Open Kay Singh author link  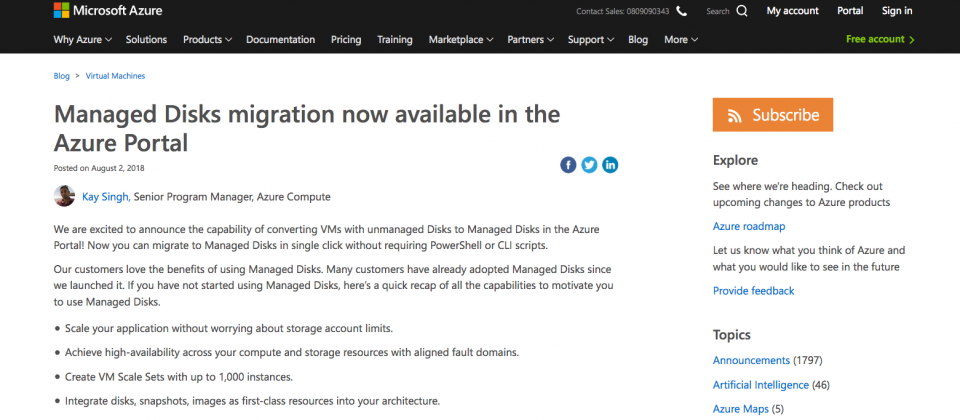105,197
